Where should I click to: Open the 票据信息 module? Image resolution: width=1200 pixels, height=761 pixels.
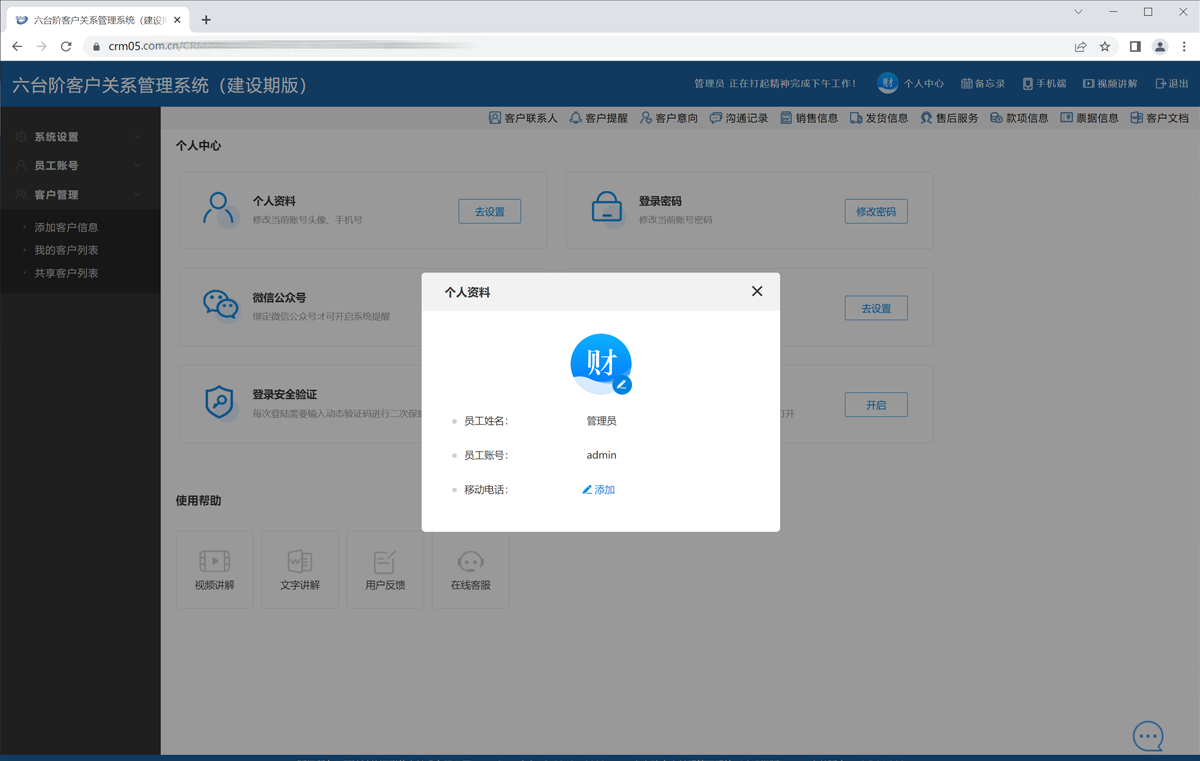1089,118
